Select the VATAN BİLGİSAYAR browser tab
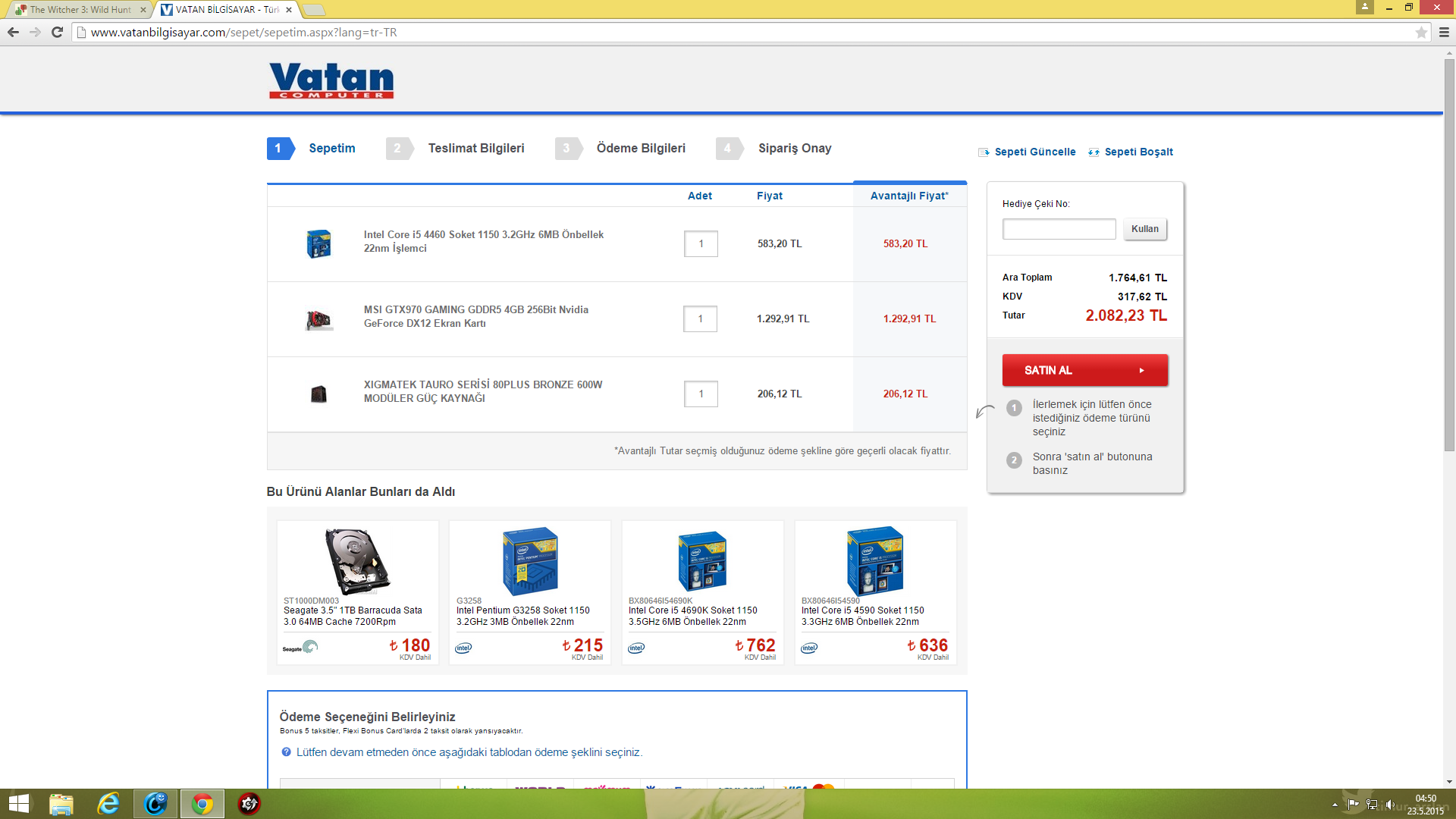Viewport: 1456px width, 819px height. [227, 10]
